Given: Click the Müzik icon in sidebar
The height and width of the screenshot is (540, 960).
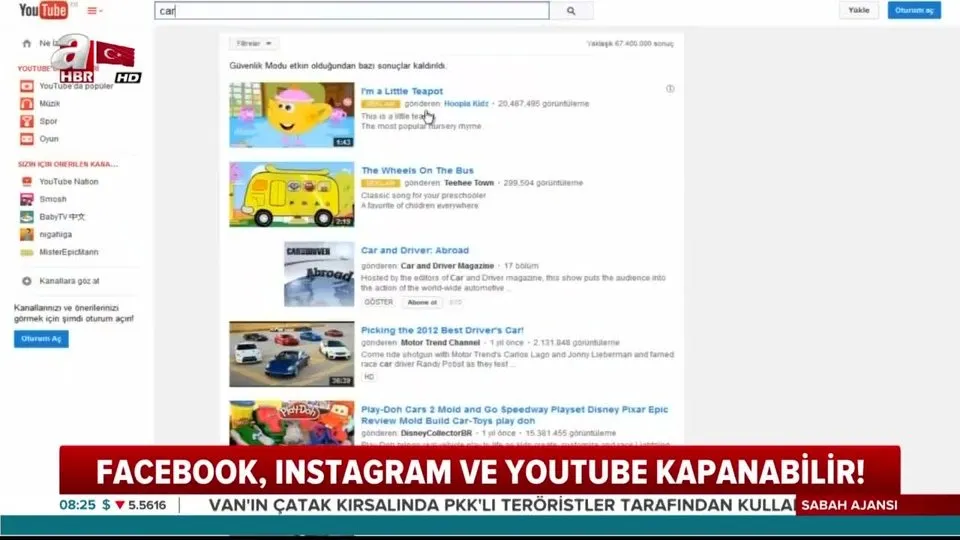Looking at the screenshot, I should click(26, 103).
